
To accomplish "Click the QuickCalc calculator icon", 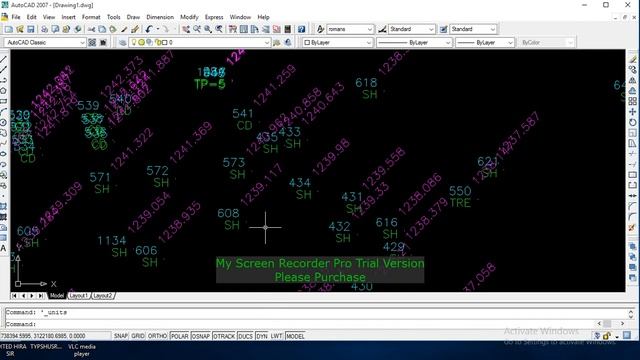I will pyautogui.click(x=288, y=29).
